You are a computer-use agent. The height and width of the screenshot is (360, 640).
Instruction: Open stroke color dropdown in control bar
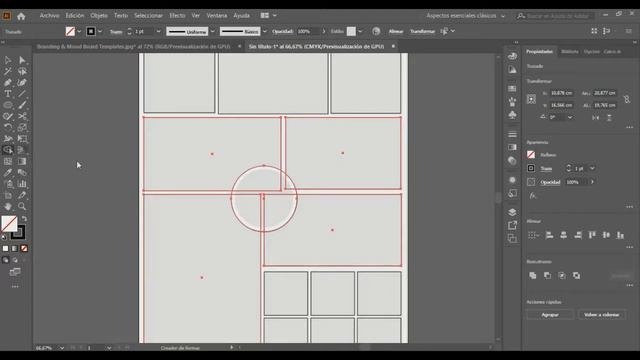coord(100,31)
